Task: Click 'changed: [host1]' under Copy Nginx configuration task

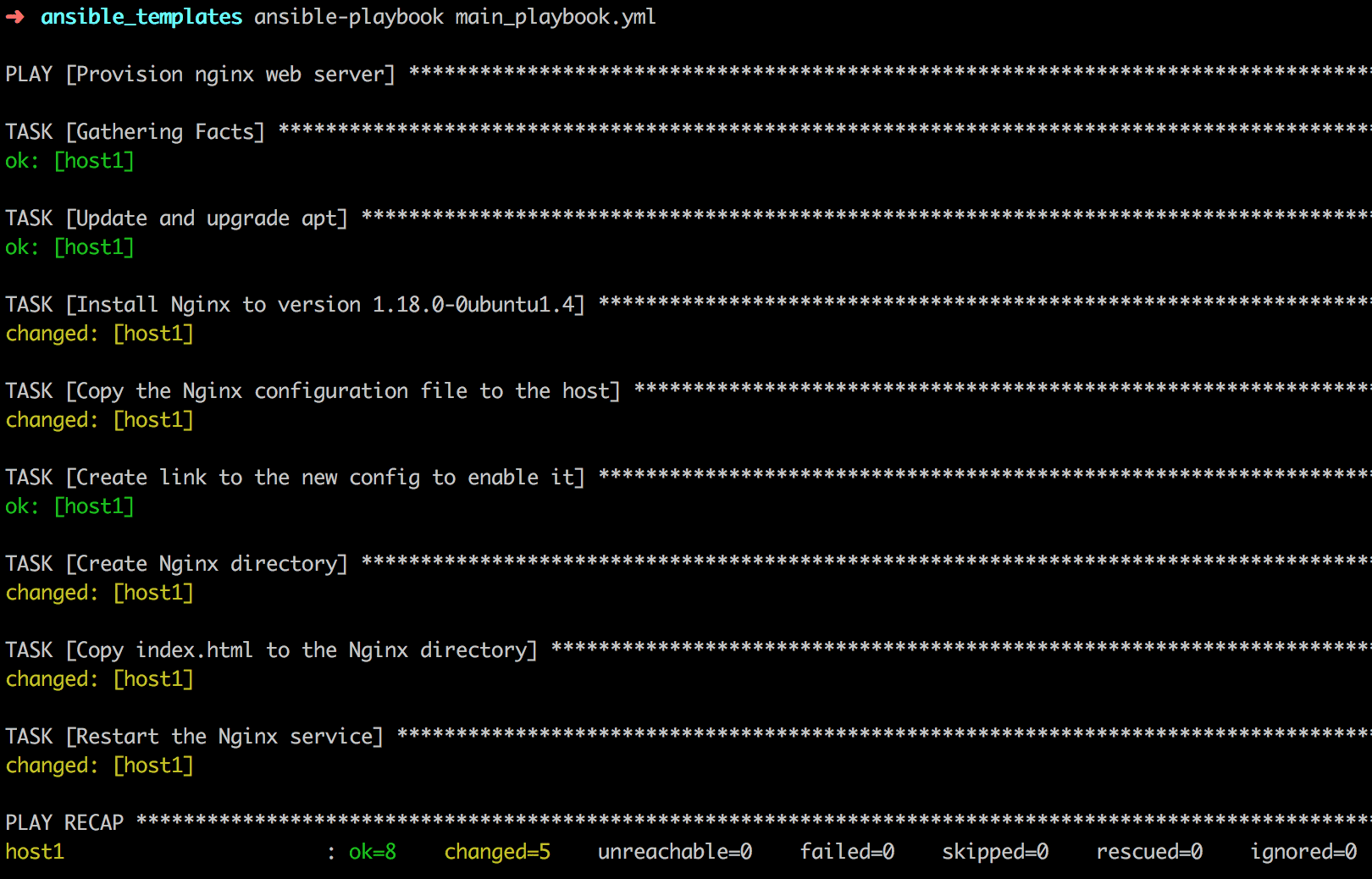Action: pos(99,420)
